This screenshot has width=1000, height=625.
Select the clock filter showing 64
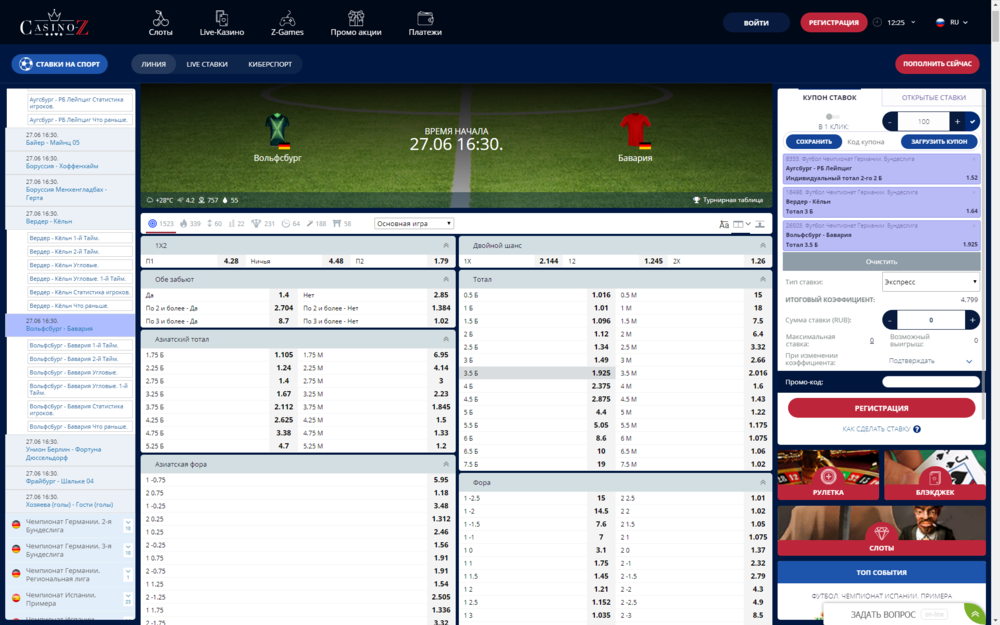click(x=291, y=224)
